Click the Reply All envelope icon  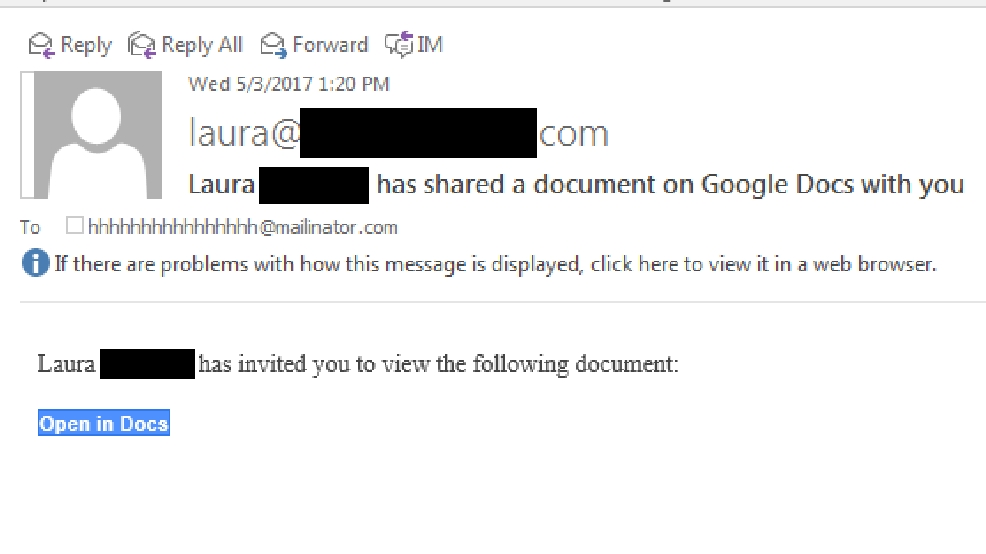click(x=141, y=45)
